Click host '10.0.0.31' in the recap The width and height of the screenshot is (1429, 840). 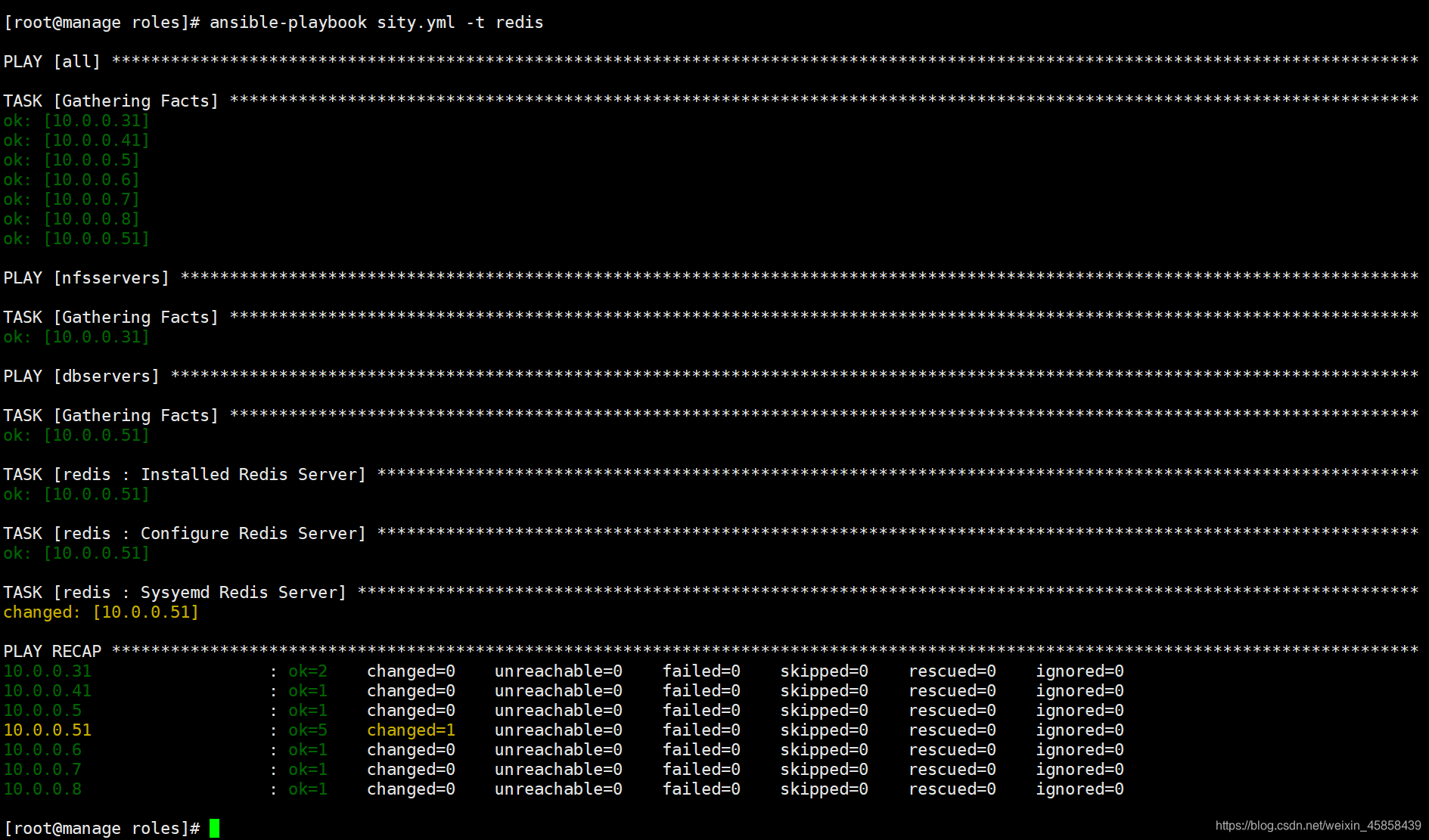(x=47, y=671)
